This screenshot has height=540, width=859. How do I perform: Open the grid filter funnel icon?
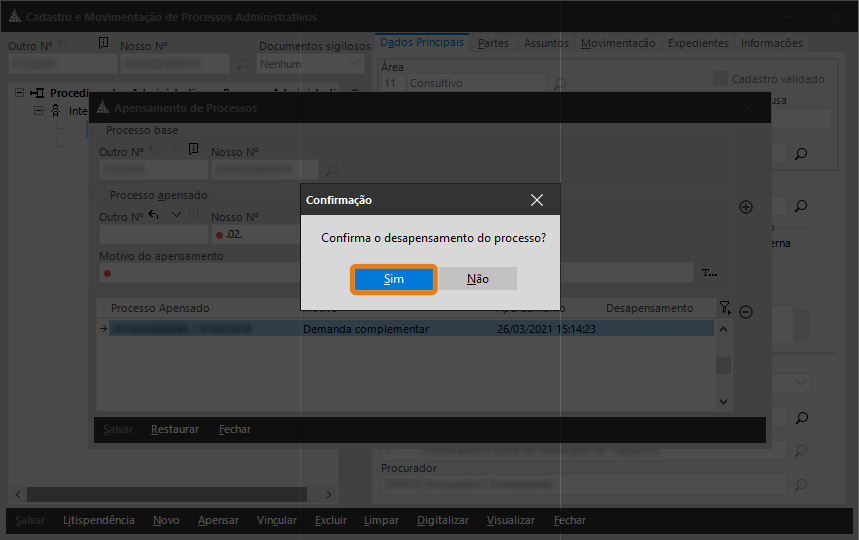[x=725, y=307]
